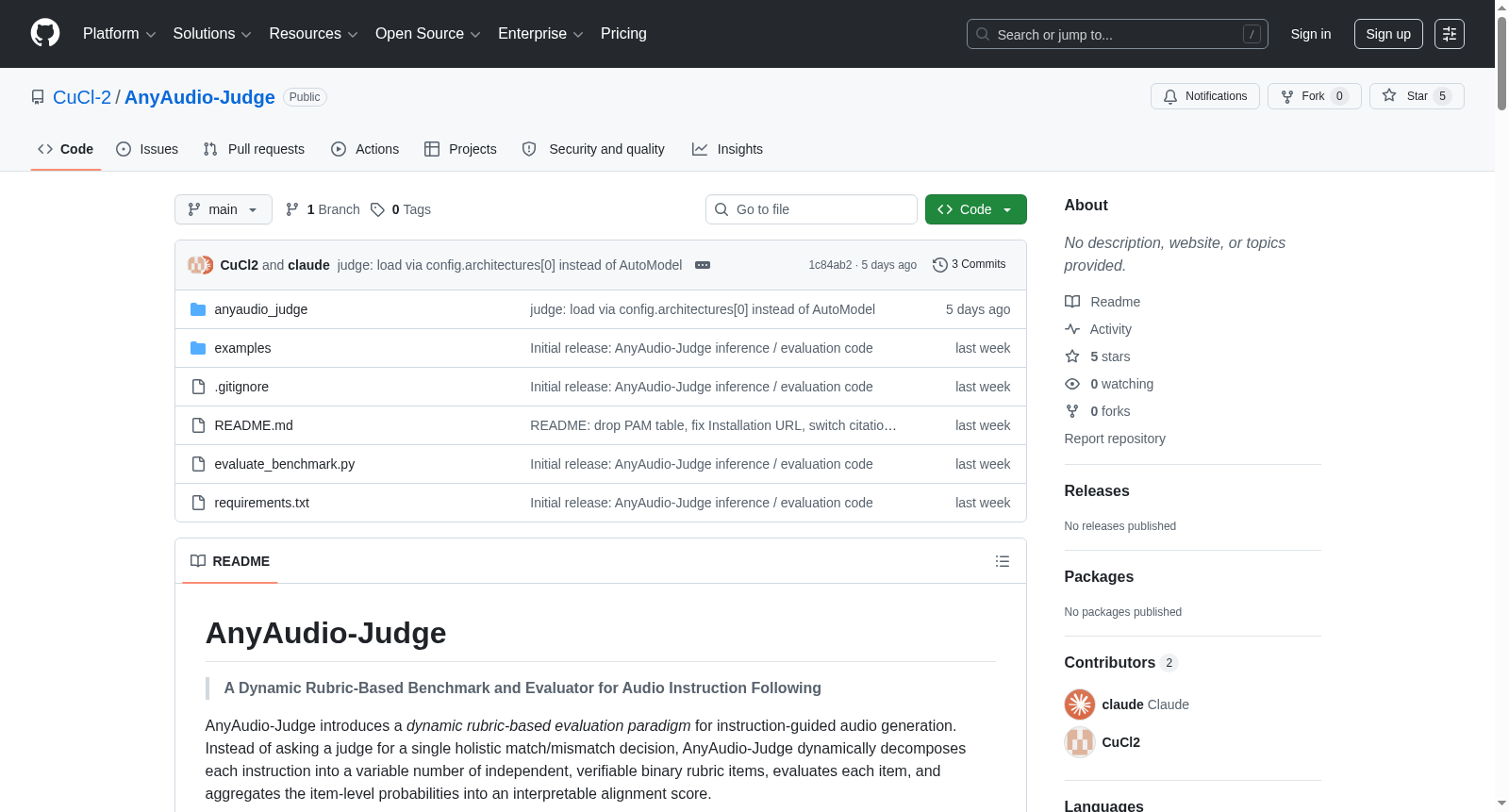Open the green Code dropdown button

976,209
